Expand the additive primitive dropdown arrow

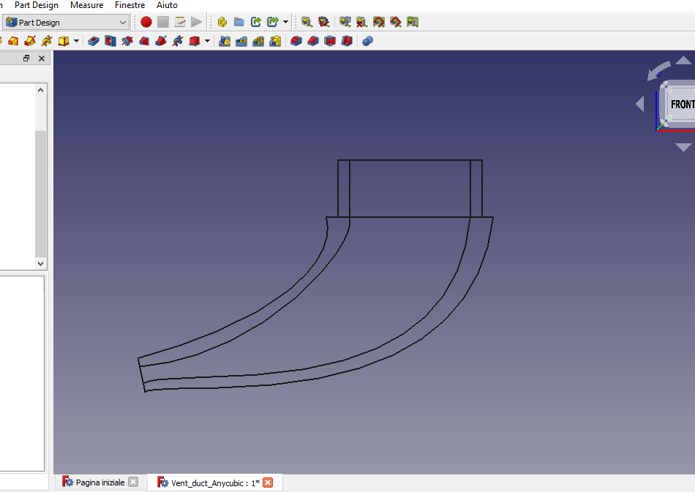[x=77, y=41]
